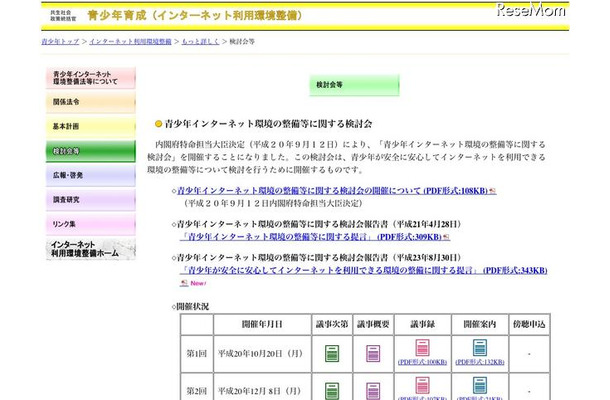Open 安全に安心して利用できる環境 PDF link (343KB)
This screenshot has width=610, height=400.
363,270
